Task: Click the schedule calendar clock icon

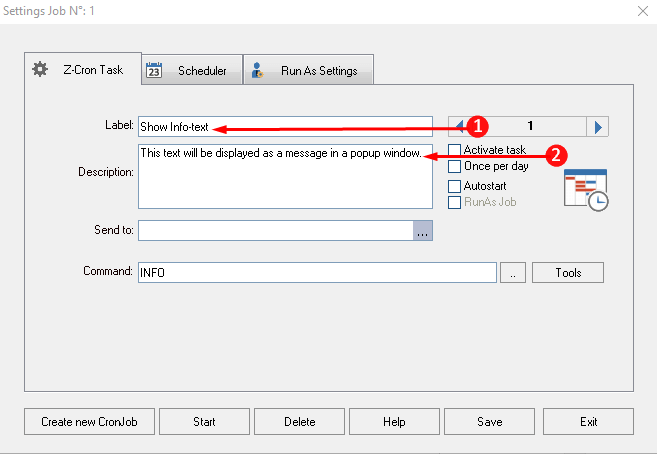Action: pos(586,190)
